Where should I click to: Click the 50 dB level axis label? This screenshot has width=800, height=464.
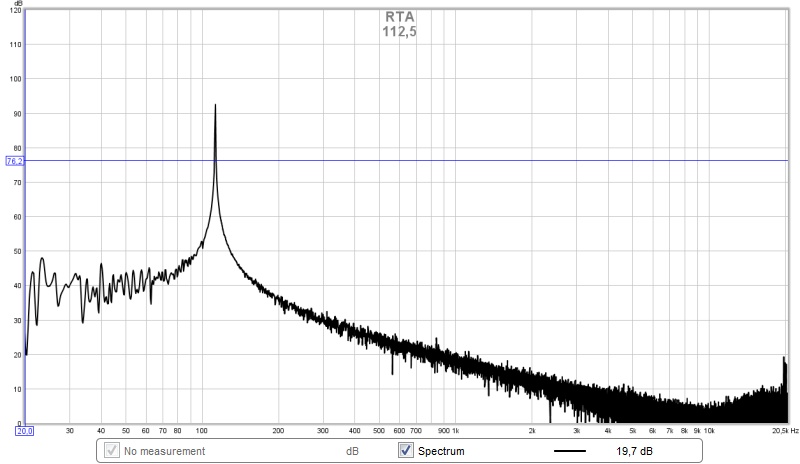pyautogui.click(x=17, y=252)
